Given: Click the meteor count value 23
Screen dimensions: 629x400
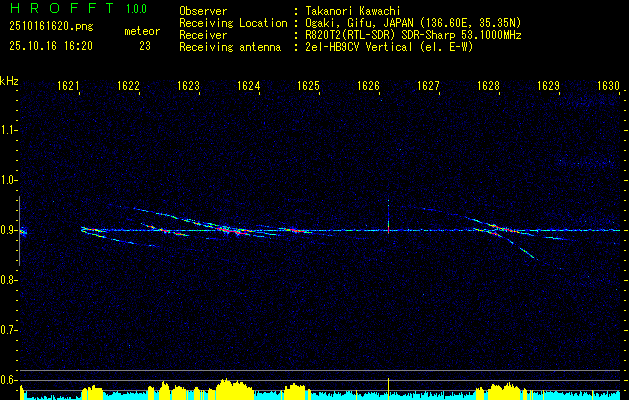Looking at the screenshot, I should (x=145, y=46).
